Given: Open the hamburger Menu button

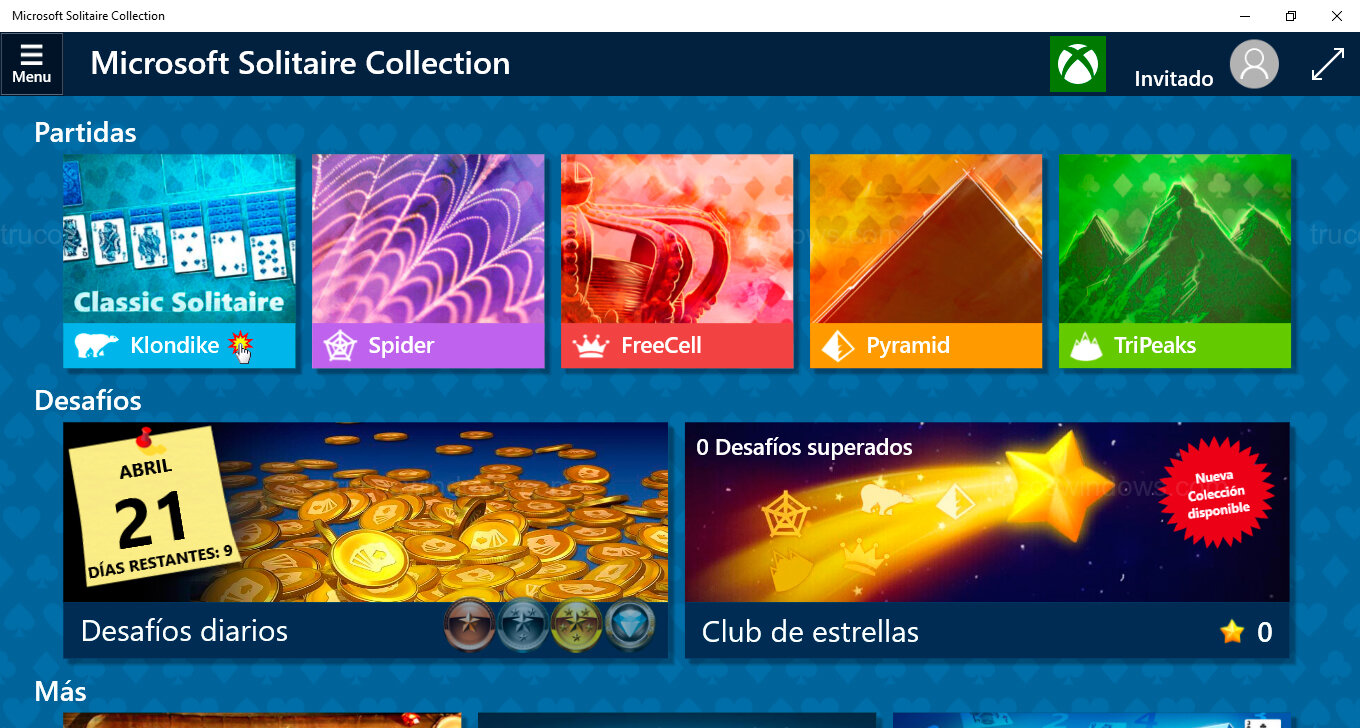Looking at the screenshot, I should [x=32, y=64].
